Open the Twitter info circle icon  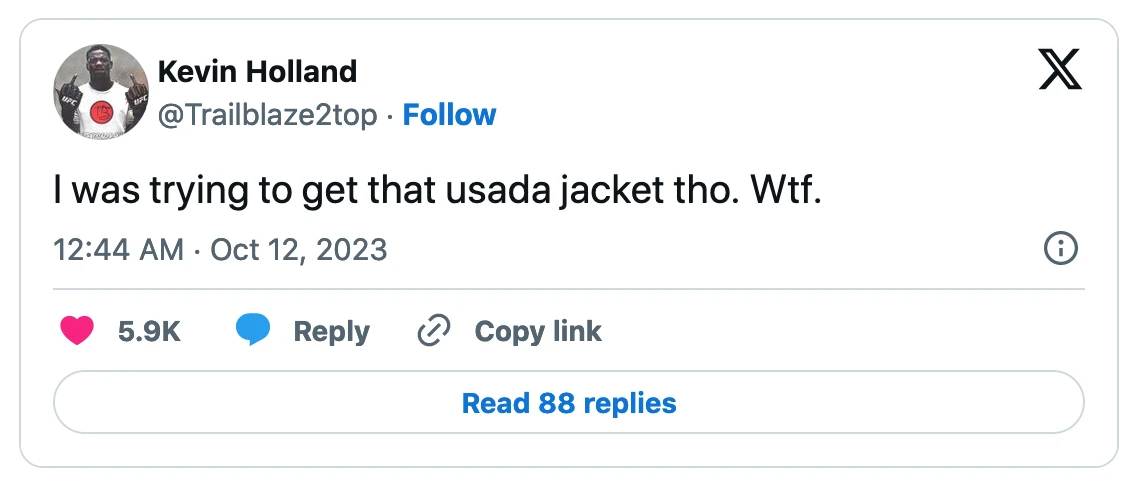click(1059, 249)
